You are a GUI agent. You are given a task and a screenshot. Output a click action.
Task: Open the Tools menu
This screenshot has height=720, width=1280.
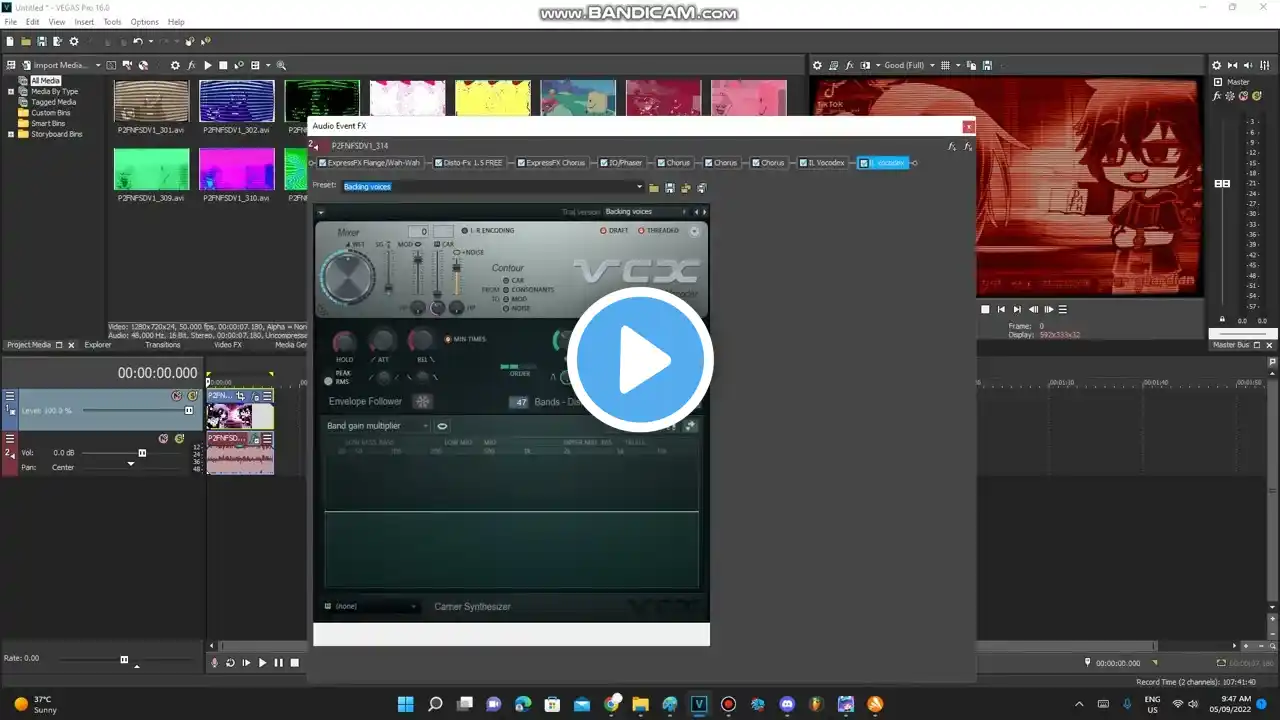(x=112, y=22)
